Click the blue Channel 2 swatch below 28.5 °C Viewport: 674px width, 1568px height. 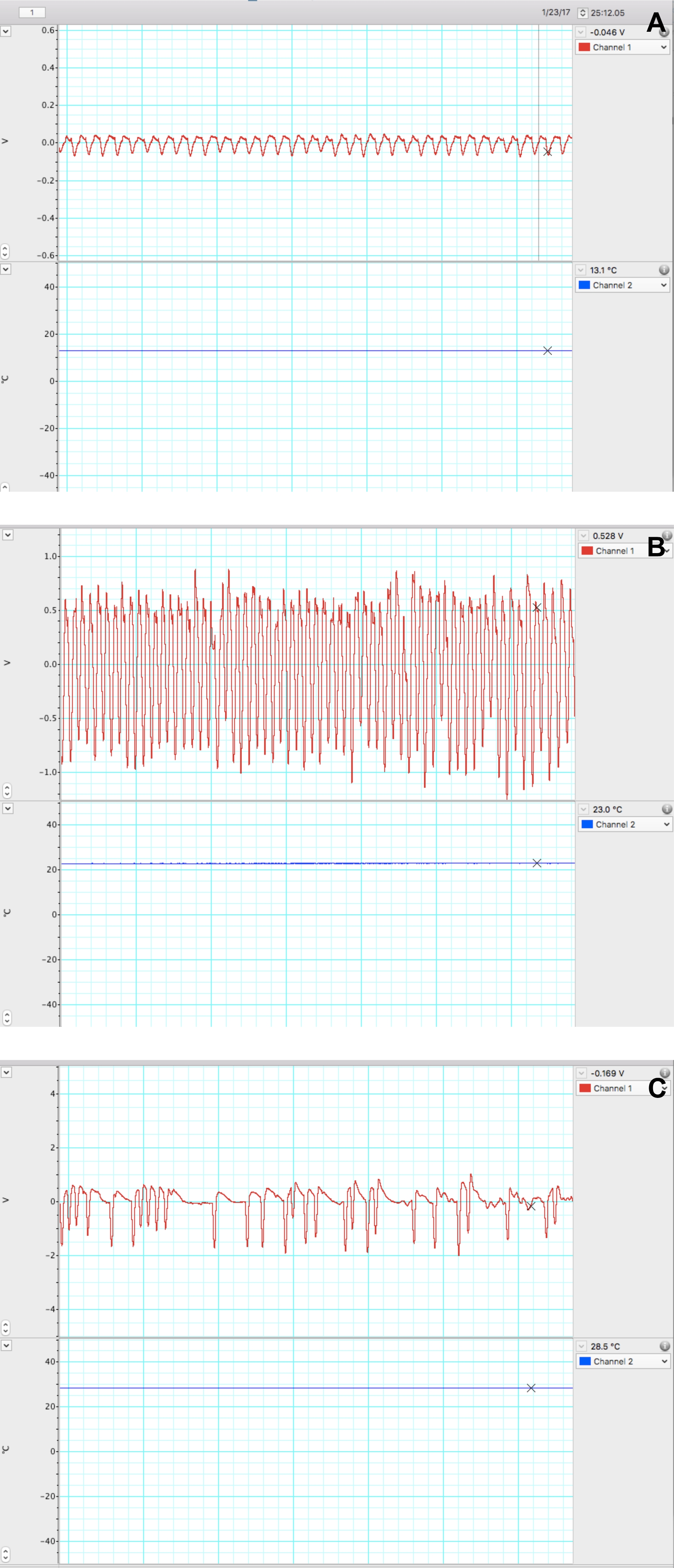(x=584, y=1362)
